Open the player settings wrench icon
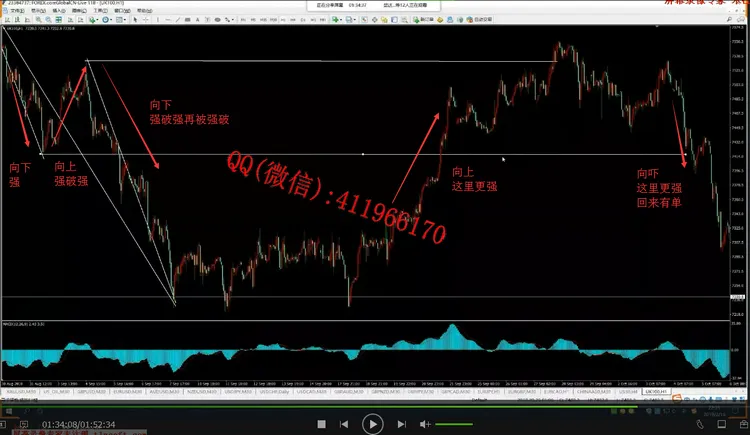This screenshot has width=750, height=435. [700, 424]
